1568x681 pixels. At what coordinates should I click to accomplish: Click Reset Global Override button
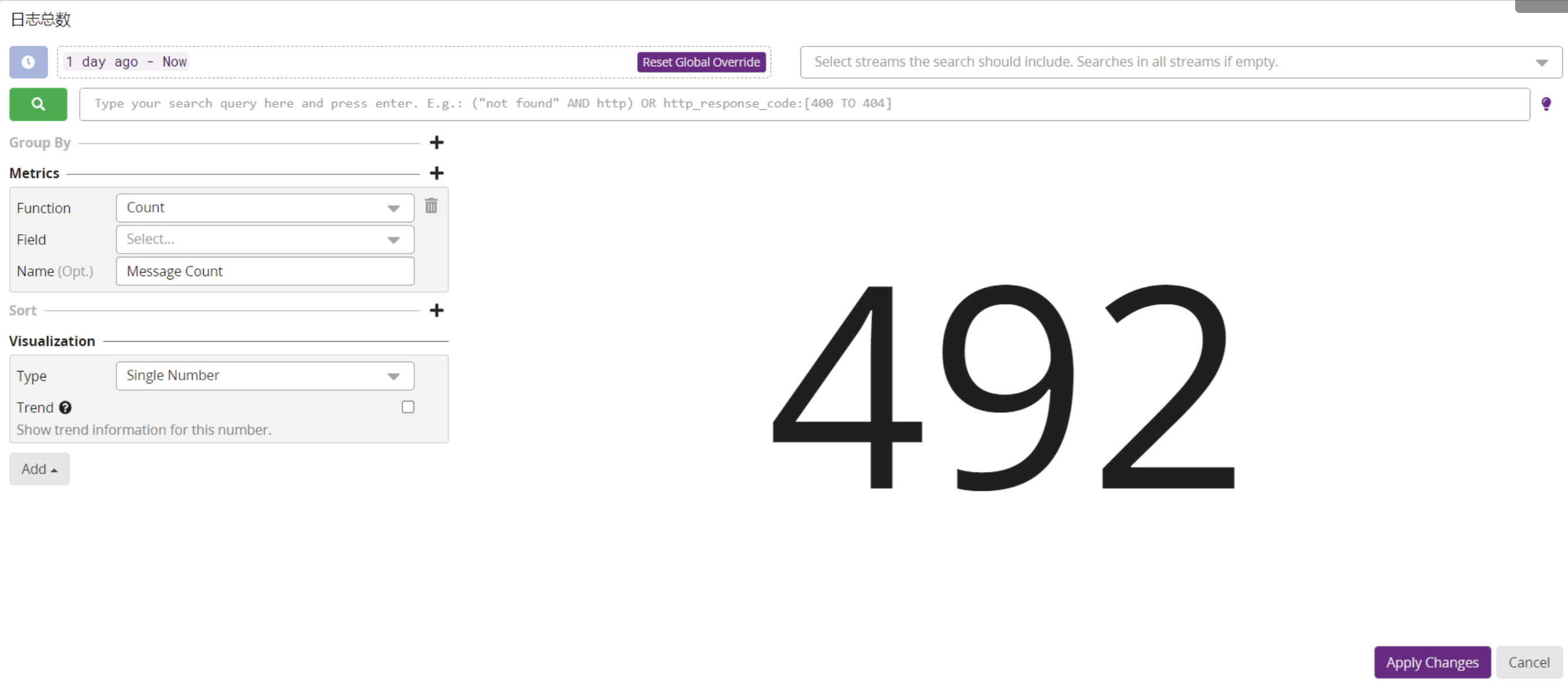pyautogui.click(x=701, y=62)
